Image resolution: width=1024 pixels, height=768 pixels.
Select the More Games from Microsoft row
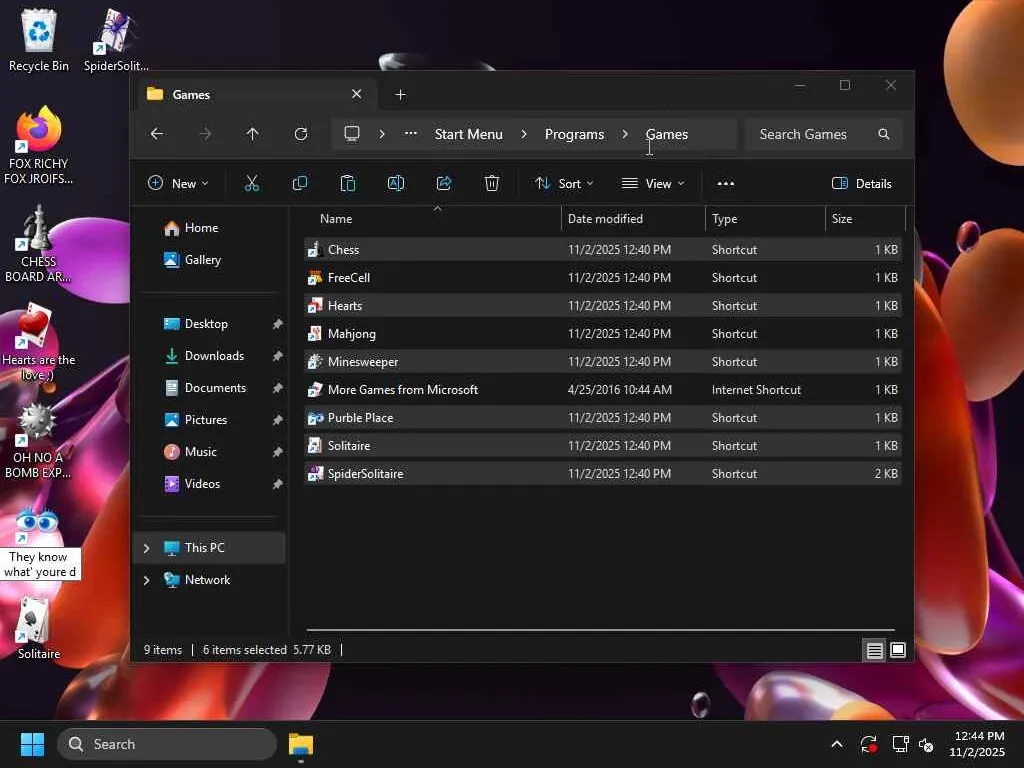[x=603, y=390]
